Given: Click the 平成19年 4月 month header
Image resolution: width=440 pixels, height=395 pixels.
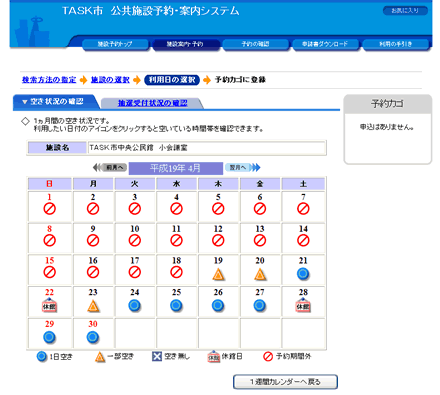Looking at the screenshot, I should (x=176, y=168).
